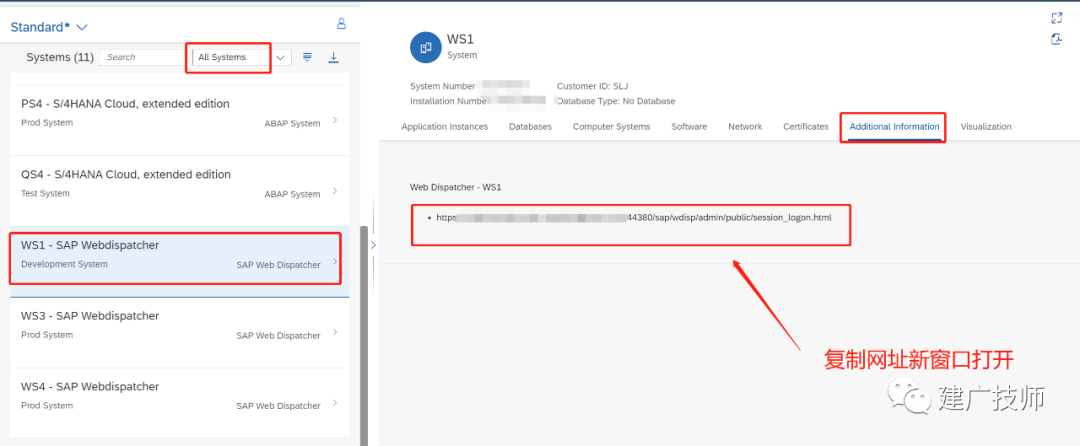Open the Software tab
1080x446 pixels.
tap(689, 127)
